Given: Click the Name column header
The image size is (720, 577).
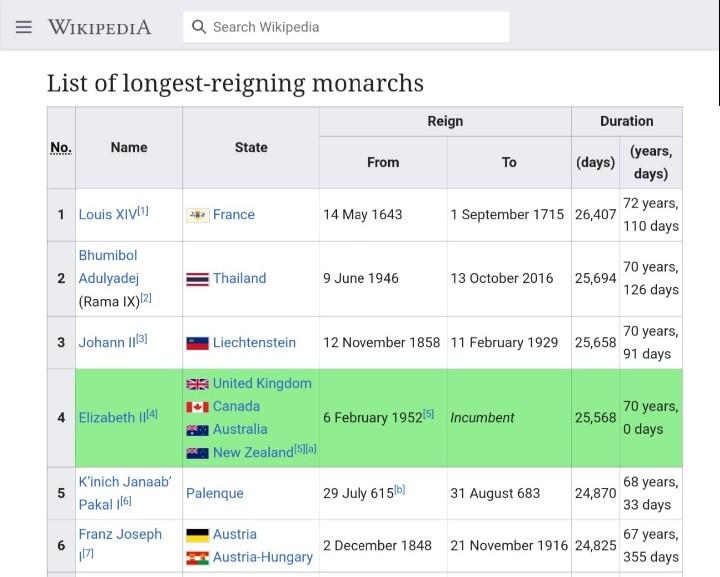Looking at the screenshot, I should 129,147.
